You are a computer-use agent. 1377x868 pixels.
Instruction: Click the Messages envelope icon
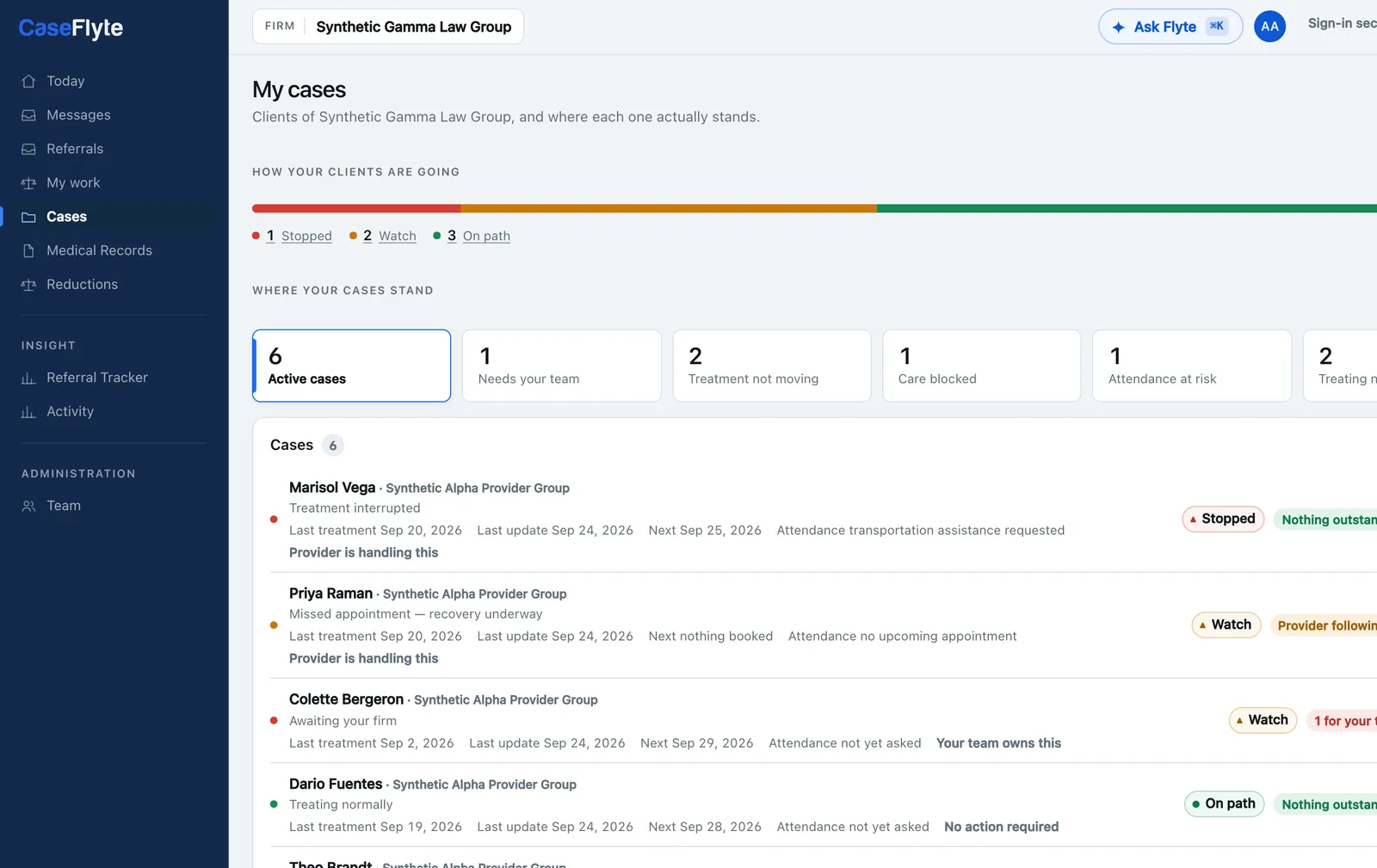tap(28, 115)
